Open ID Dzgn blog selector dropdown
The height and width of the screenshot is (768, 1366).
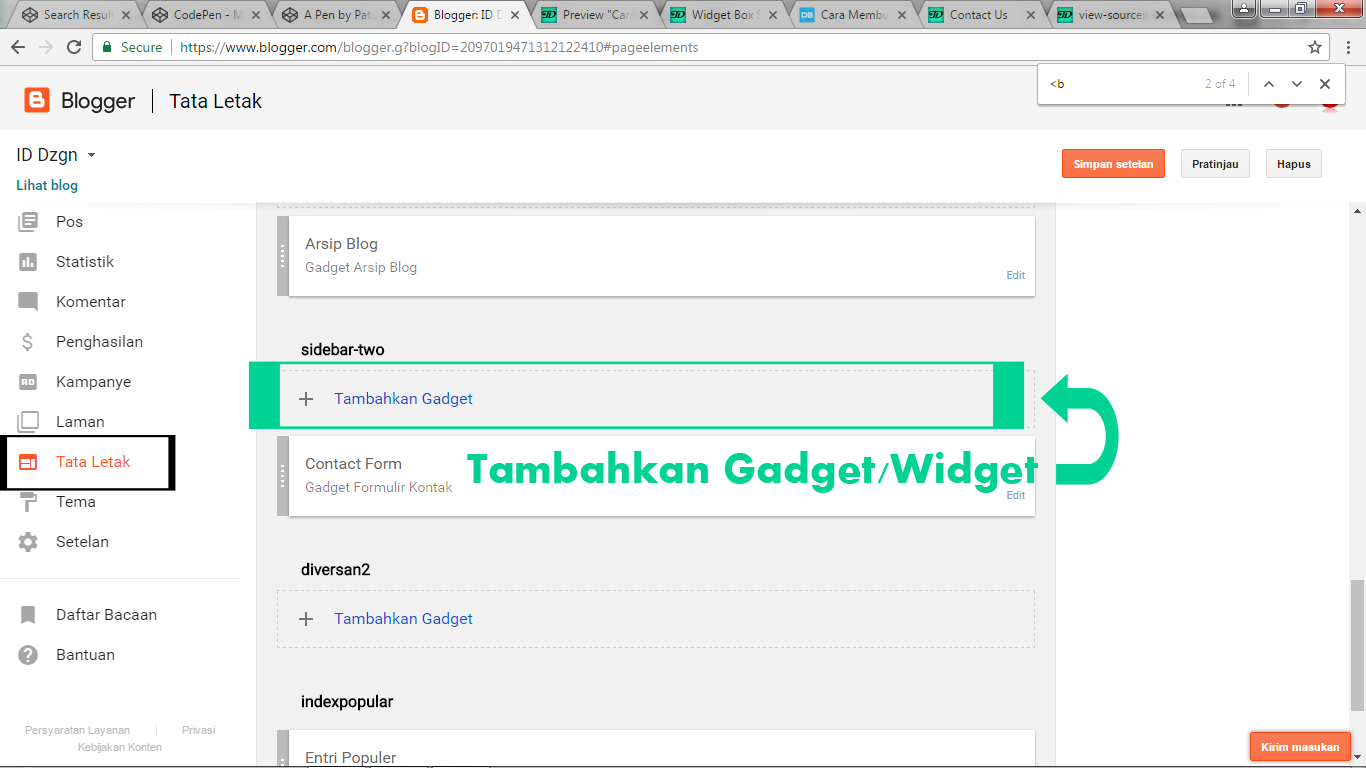pyautogui.click(x=91, y=155)
